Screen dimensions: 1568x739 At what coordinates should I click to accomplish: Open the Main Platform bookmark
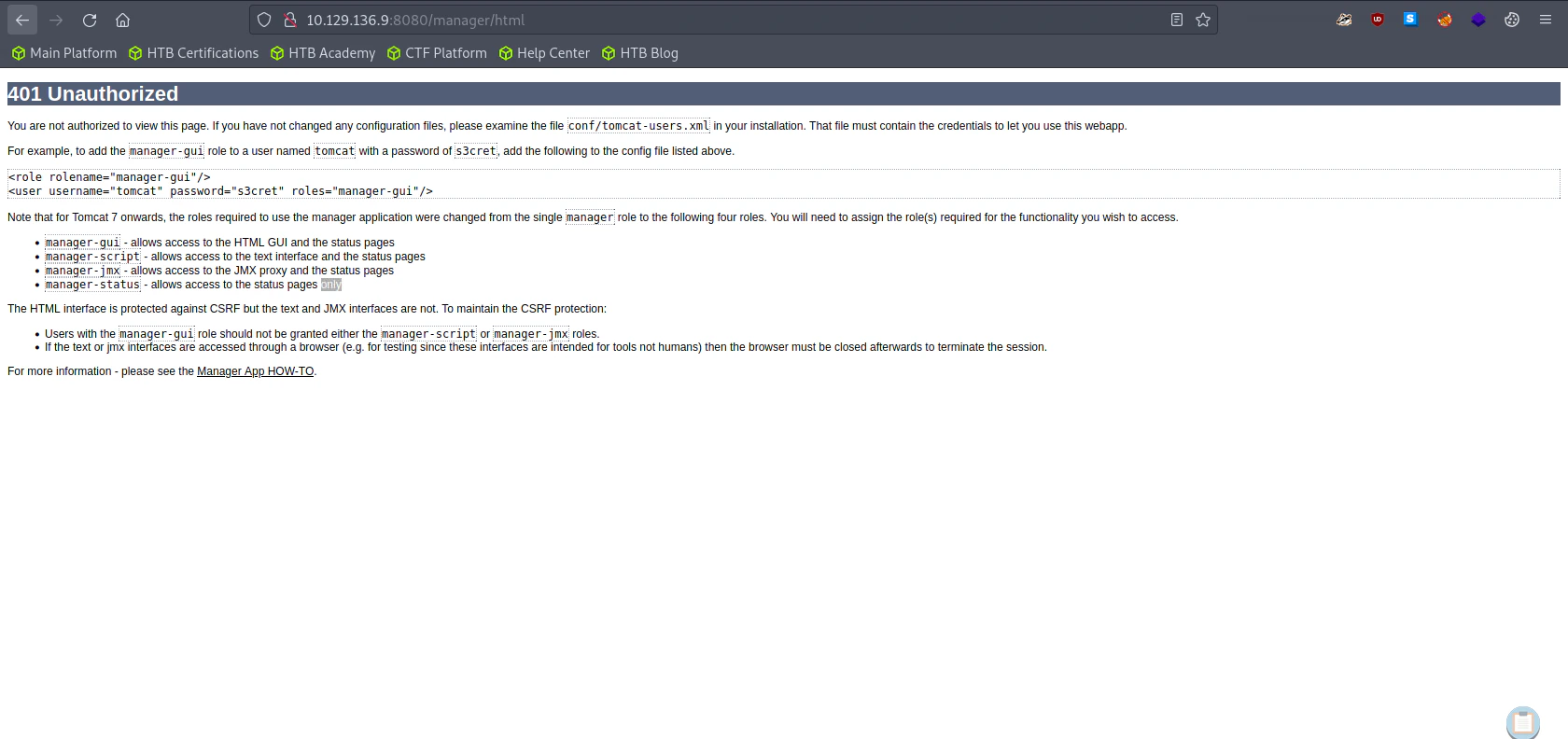(x=64, y=53)
